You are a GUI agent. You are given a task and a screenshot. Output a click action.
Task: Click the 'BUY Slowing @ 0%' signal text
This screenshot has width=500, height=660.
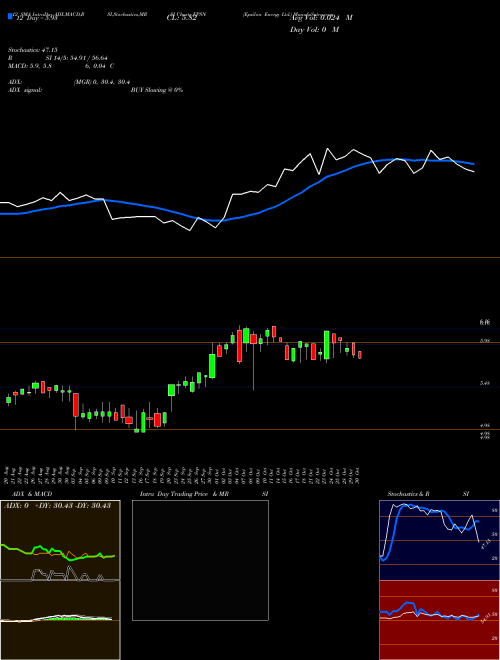(x=157, y=90)
